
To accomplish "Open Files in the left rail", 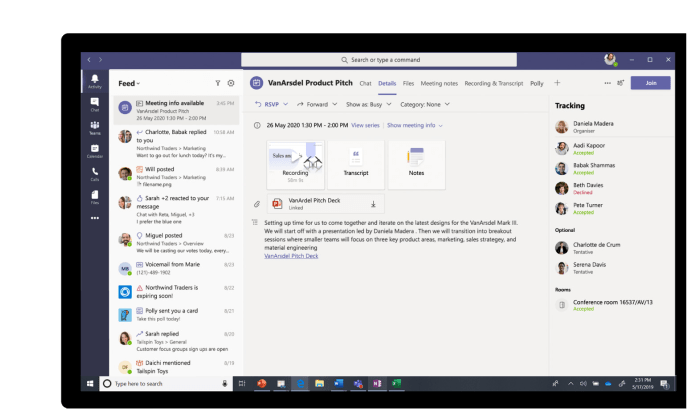I will (x=95, y=197).
